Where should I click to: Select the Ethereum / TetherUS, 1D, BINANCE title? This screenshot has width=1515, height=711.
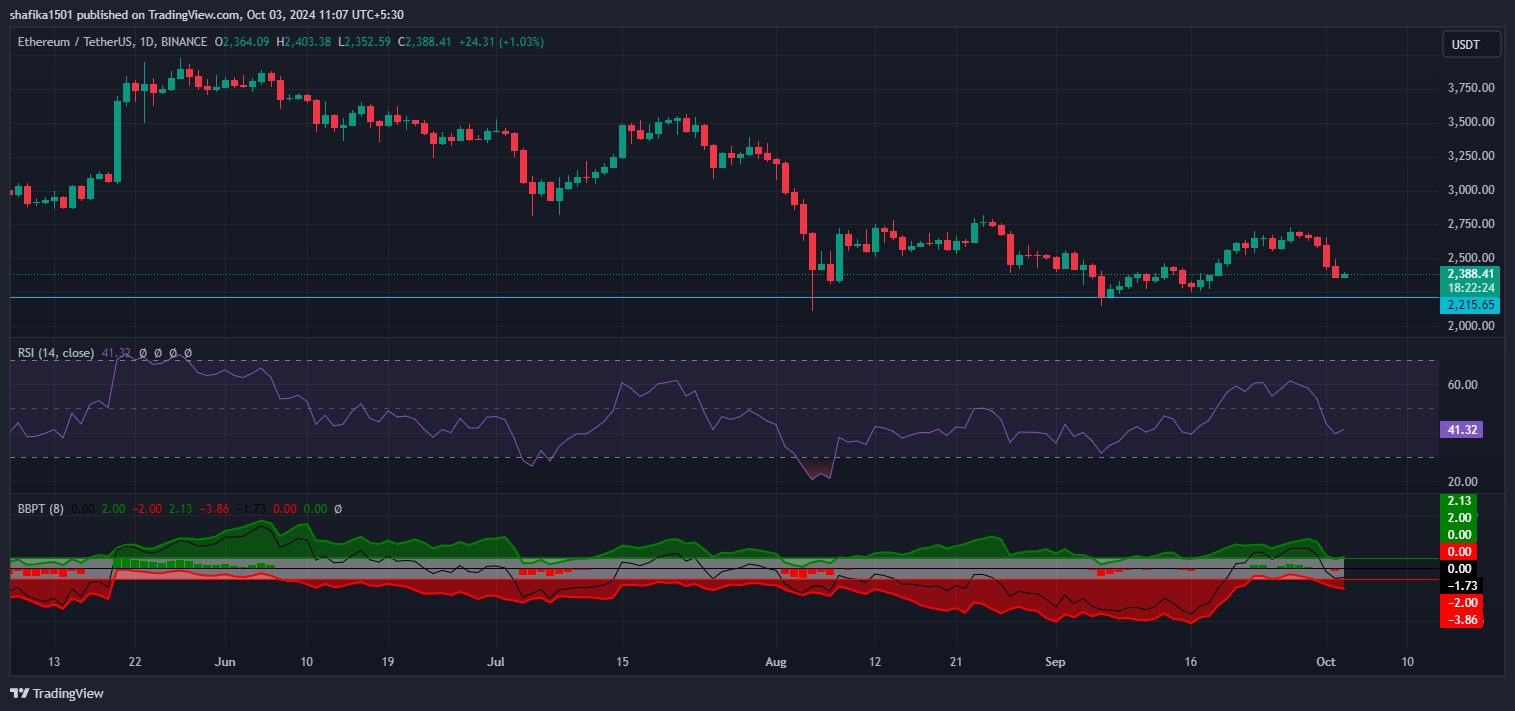tap(113, 42)
